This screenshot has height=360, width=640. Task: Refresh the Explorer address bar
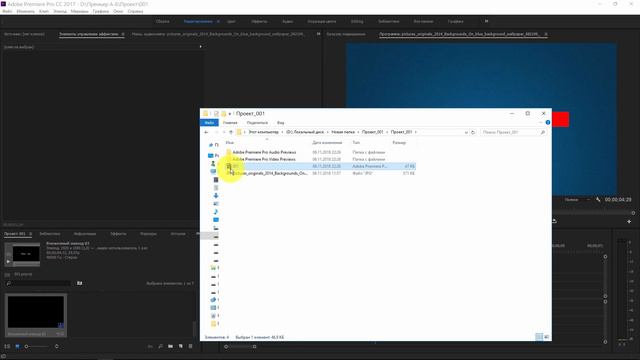click(x=473, y=132)
